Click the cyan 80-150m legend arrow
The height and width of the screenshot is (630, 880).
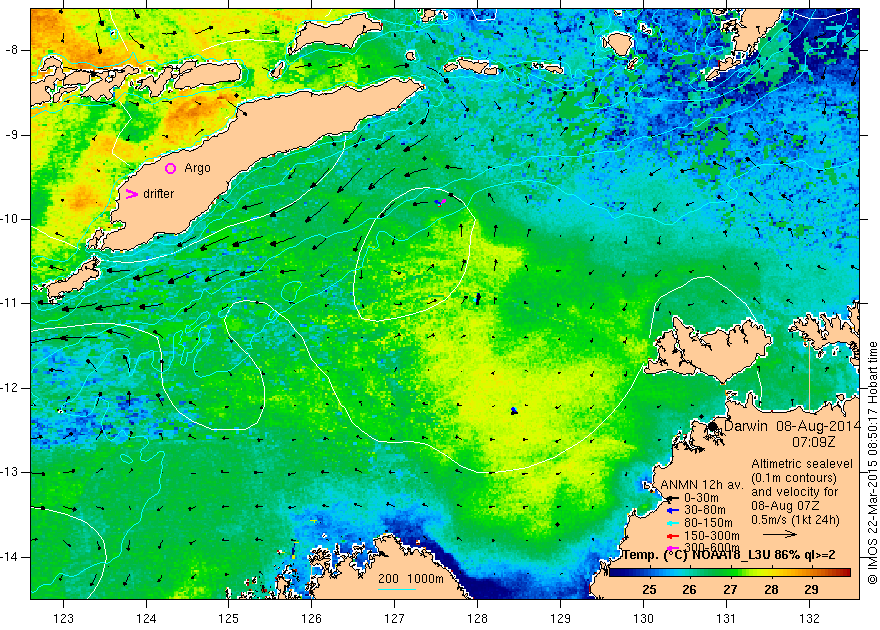coord(672,523)
